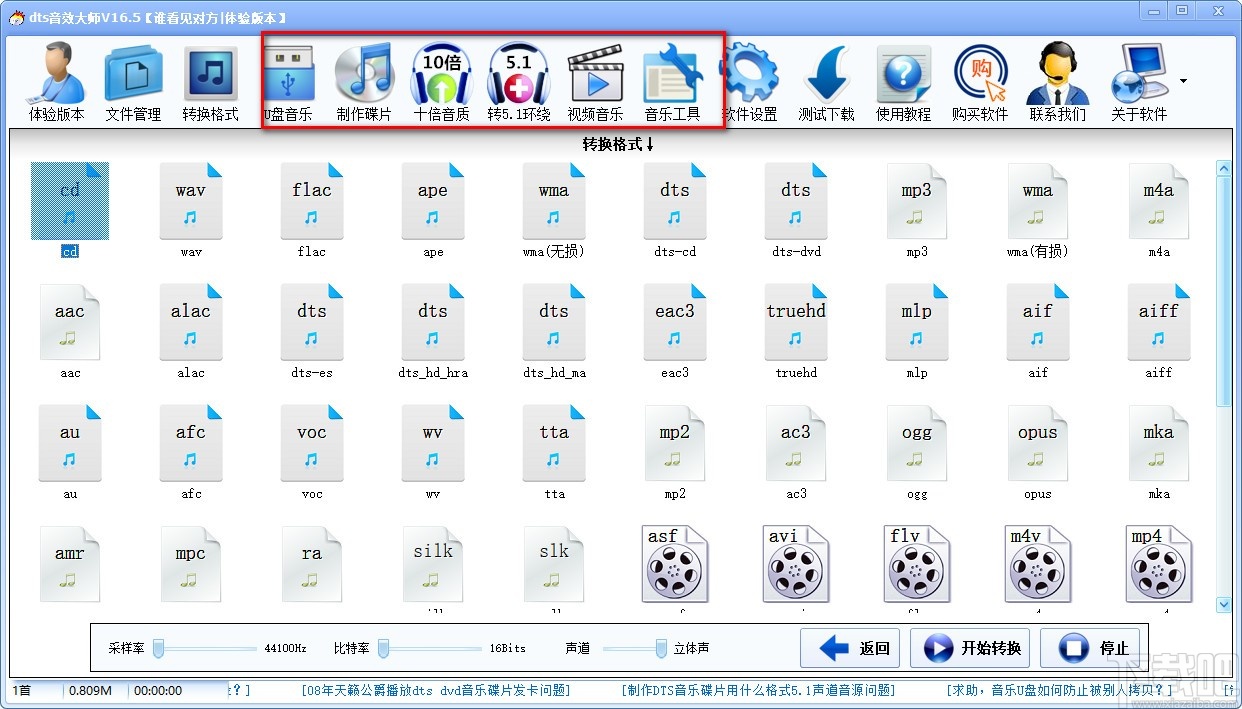Image resolution: width=1242 pixels, height=709 pixels.
Task: Click the 测试下载 download test icon
Action: point(826,80)
